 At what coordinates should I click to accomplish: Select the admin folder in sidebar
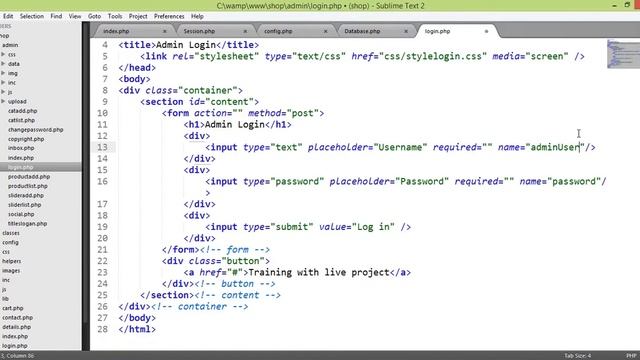(x=10, y=45)
